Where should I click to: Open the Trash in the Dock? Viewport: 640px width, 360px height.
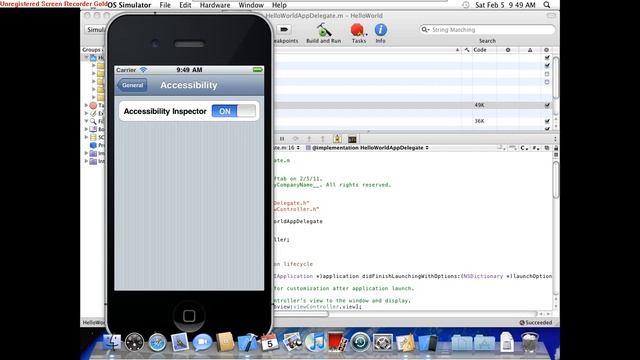tap(529, 342)
